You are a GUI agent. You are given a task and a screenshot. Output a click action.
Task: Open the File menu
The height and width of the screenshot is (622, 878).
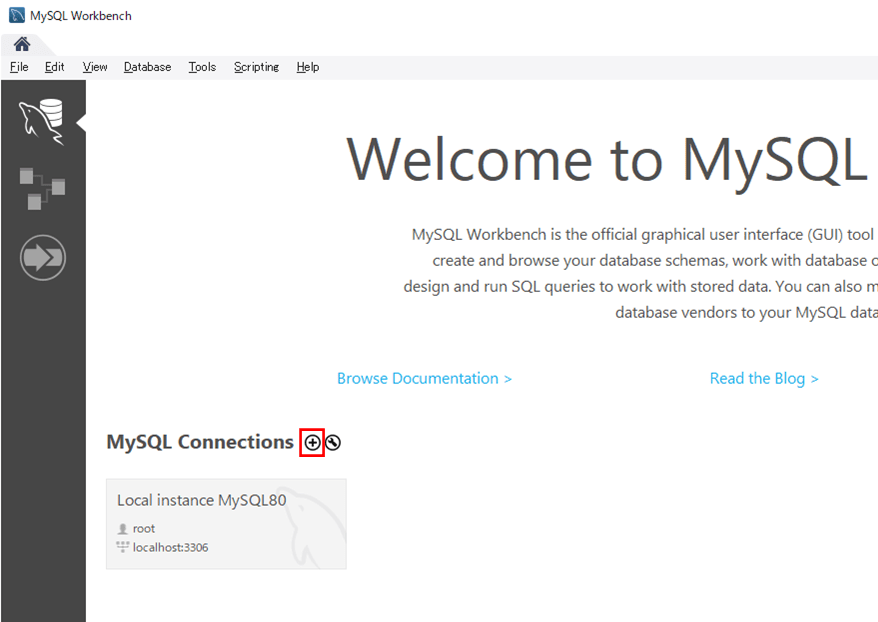[x=19, y=67]
